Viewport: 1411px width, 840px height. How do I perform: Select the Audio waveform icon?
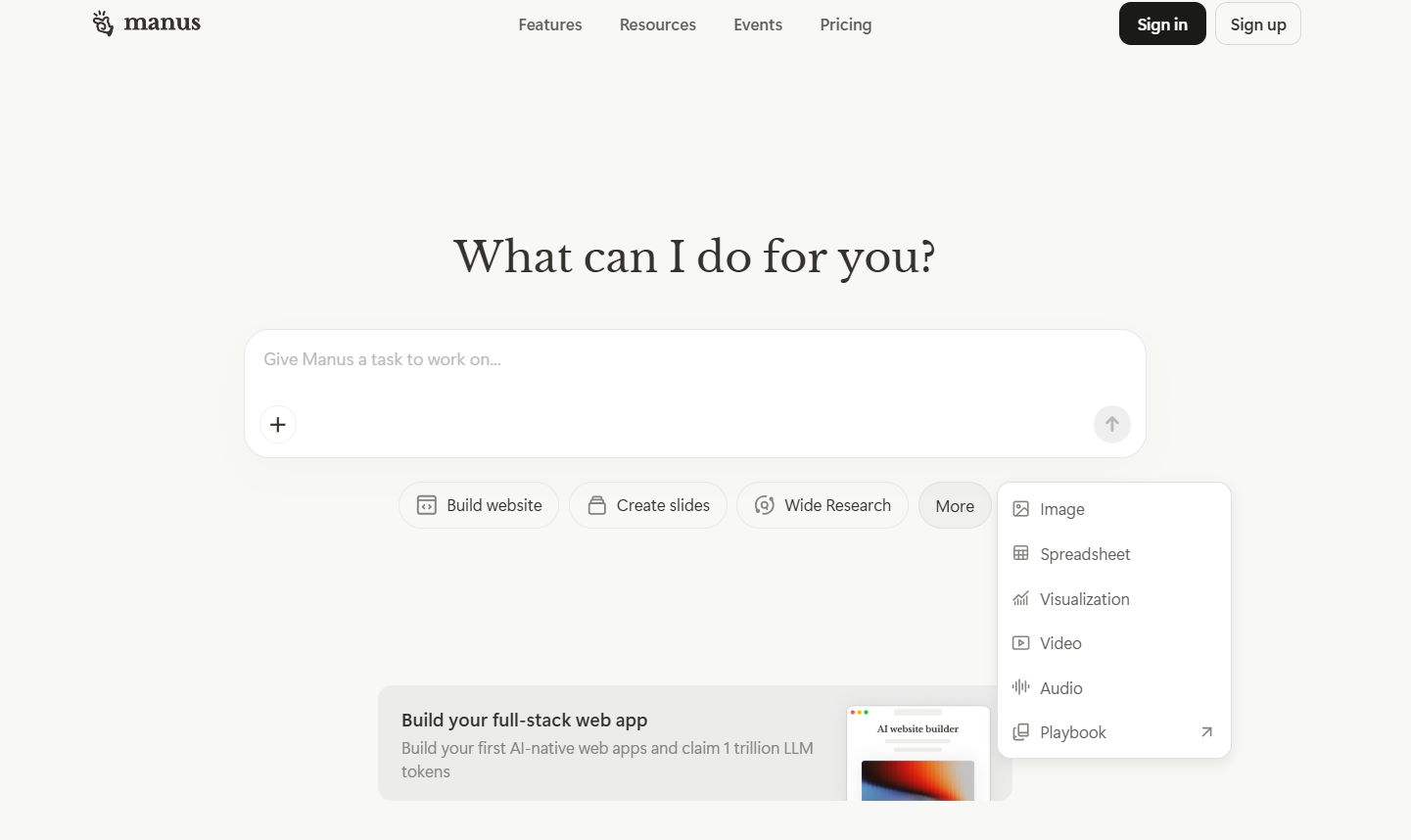click(x=1021, y=687)
